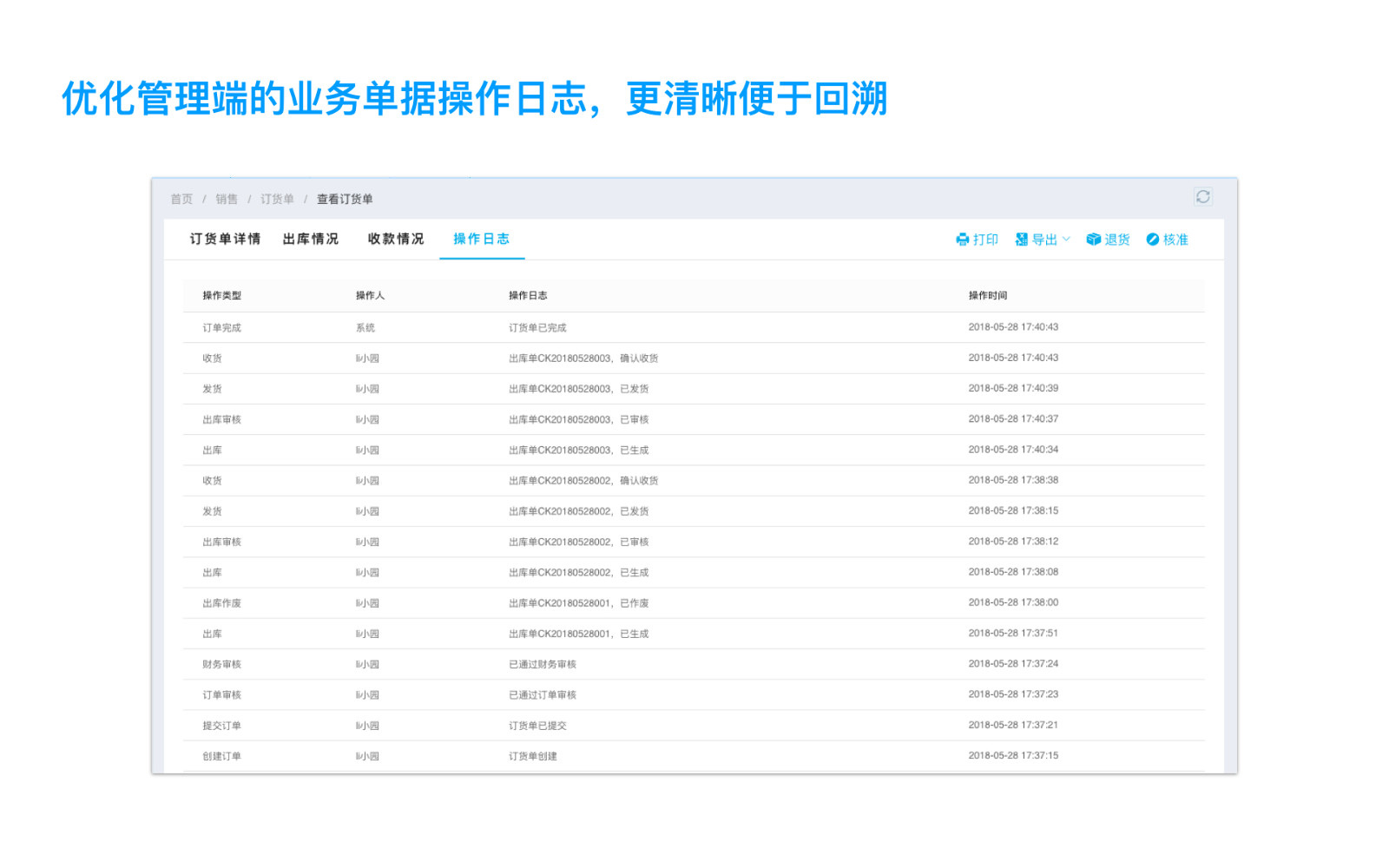Switch to the 订货单详情 tab
Screen dimensions: 1389x868
point(225,239)
